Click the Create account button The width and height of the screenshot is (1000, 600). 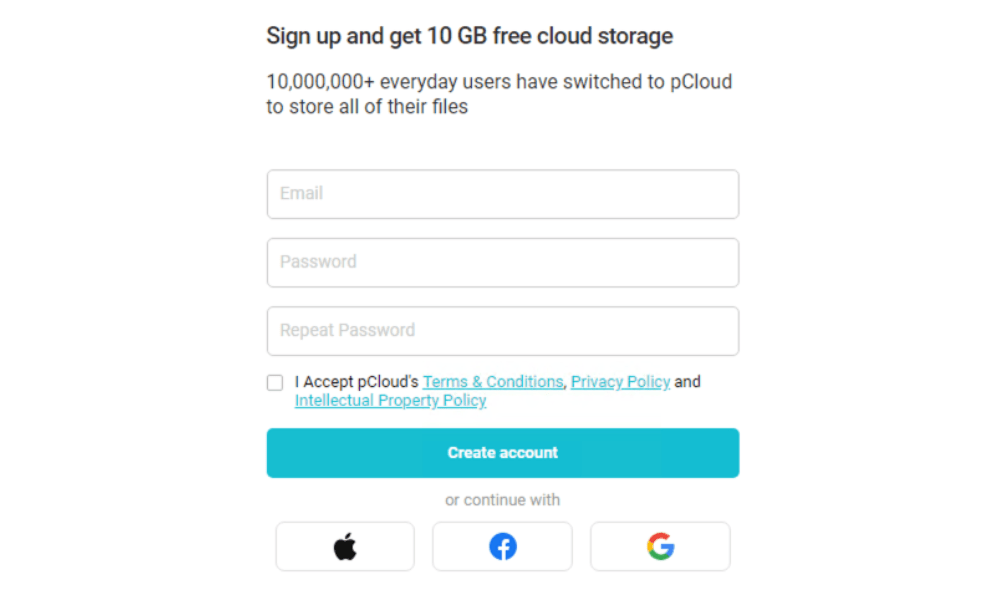(503, 453)
